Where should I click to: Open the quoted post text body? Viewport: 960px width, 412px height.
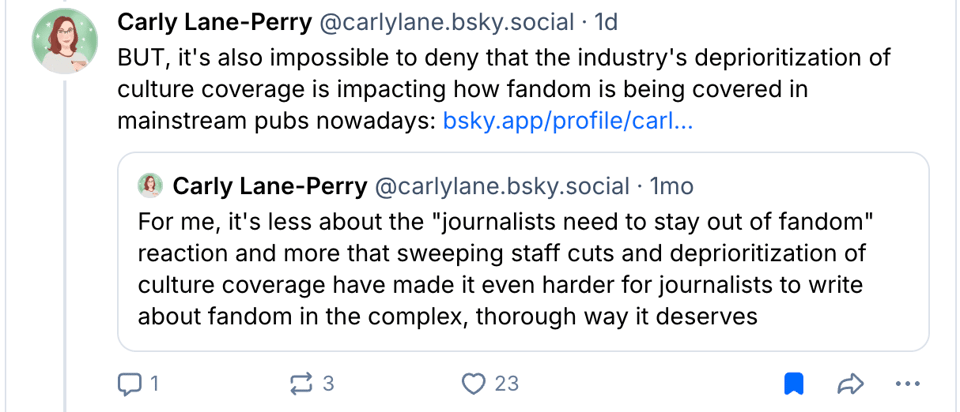(x=500, y=268)
